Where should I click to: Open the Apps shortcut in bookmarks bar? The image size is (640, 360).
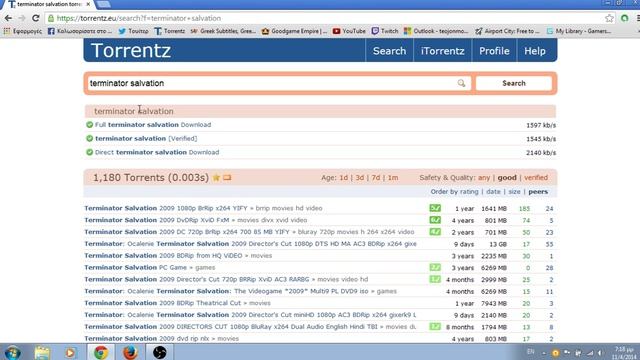click(x=22, y=31)
